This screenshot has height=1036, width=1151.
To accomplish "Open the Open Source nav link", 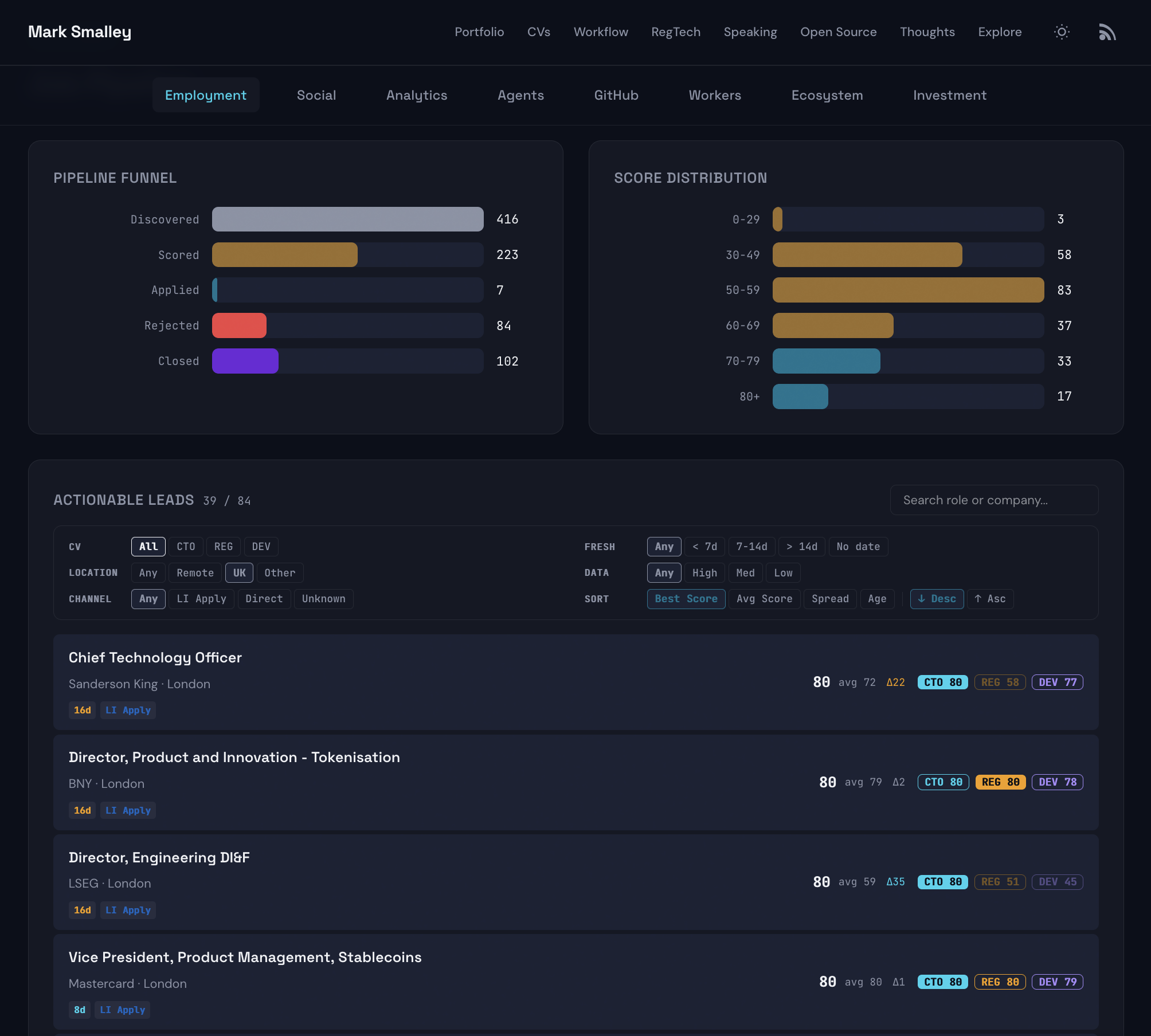I will [839, 32].
